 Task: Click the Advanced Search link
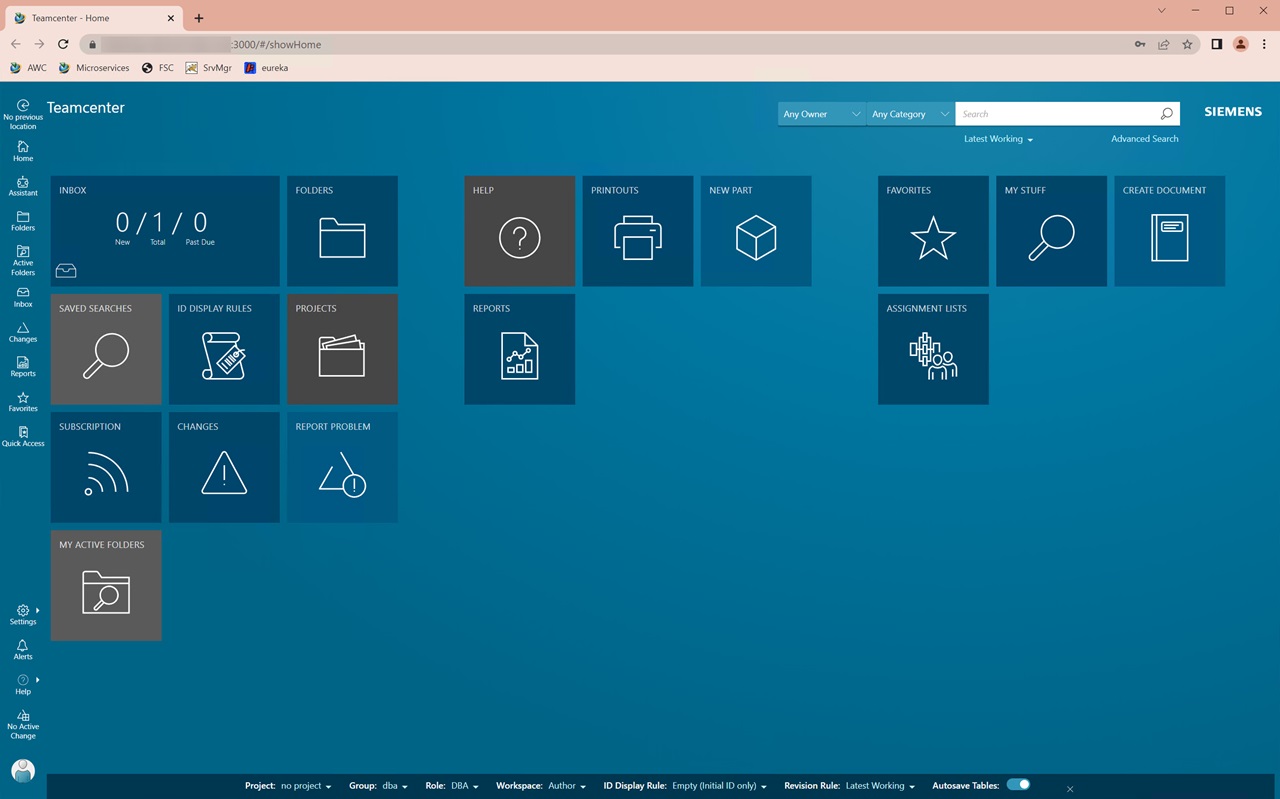(x=1144, y=139)
